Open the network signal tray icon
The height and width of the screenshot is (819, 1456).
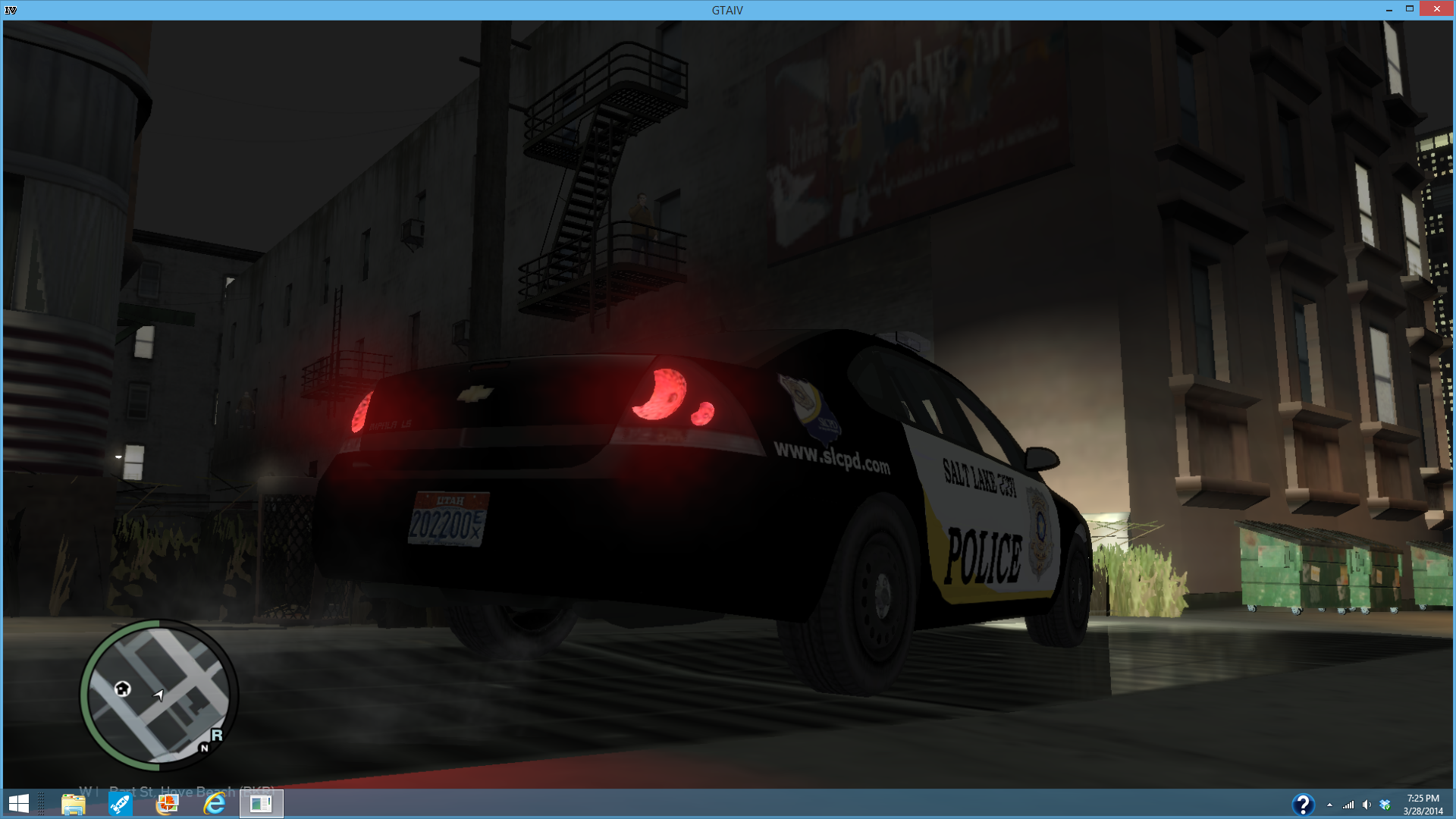[x=1348, y=805]
